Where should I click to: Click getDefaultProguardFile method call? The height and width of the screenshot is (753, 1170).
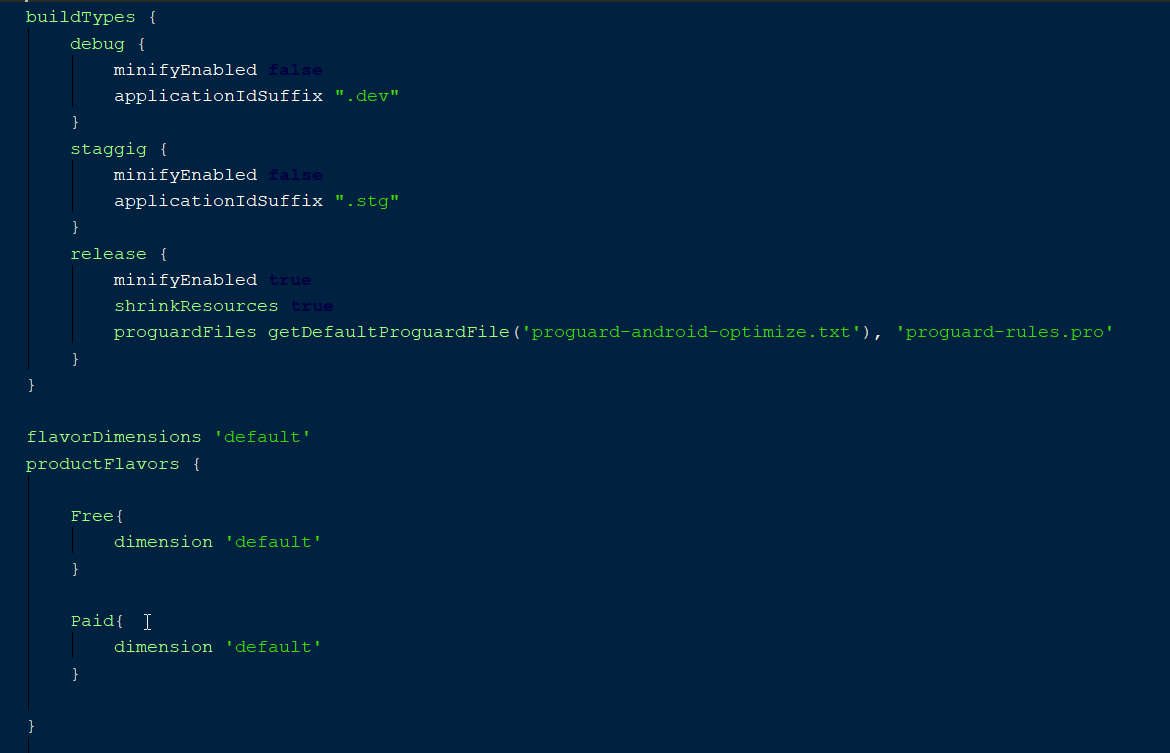(389, 332)
